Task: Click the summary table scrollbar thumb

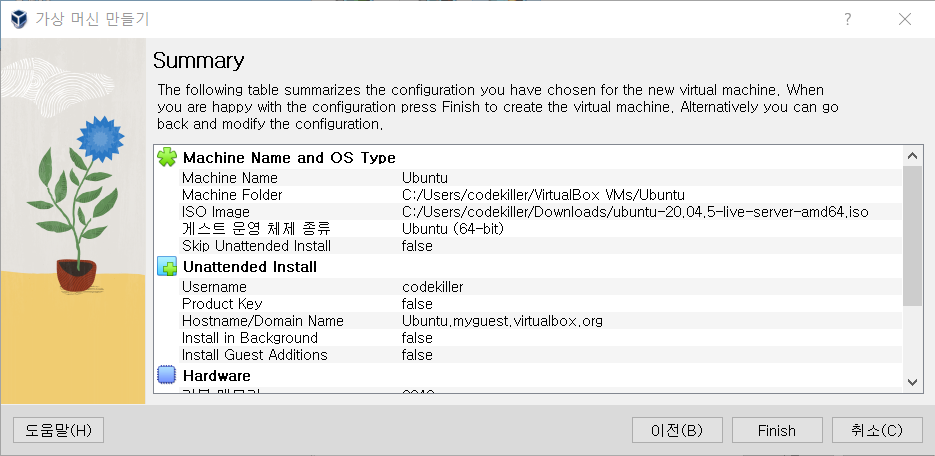Action: coord(912,236)
